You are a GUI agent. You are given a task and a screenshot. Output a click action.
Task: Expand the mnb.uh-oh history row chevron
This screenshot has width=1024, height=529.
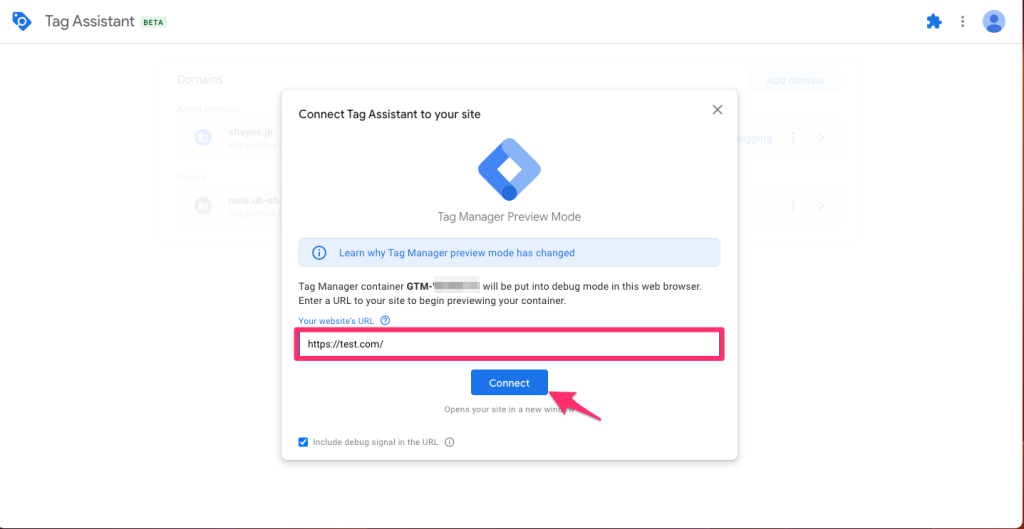[822, 206]
